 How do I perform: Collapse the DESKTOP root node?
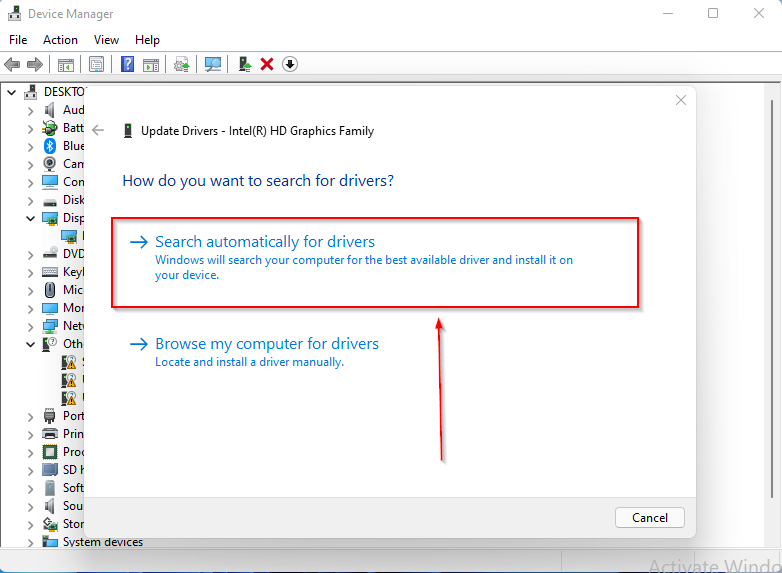pyautogui.click(x=11, y=92)
